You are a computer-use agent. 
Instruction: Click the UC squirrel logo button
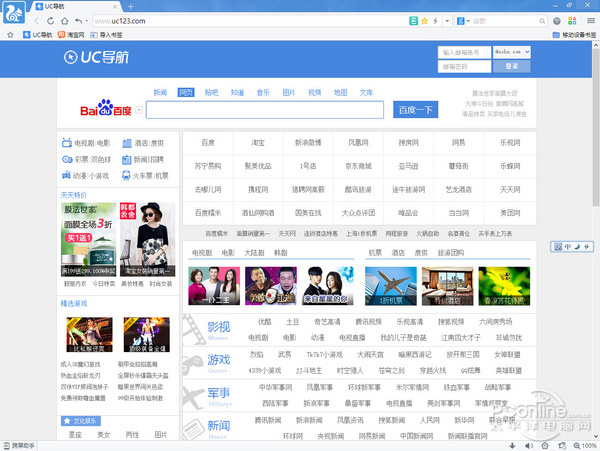click(x=14, y=13)
